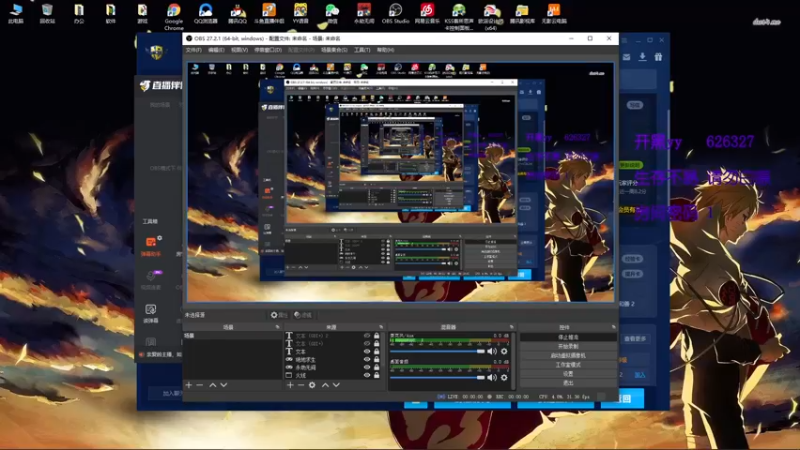Screen dimensions: 800x450
Task: Open the QQ浏览器 desktop shortcut
Action: pos(206,14)
